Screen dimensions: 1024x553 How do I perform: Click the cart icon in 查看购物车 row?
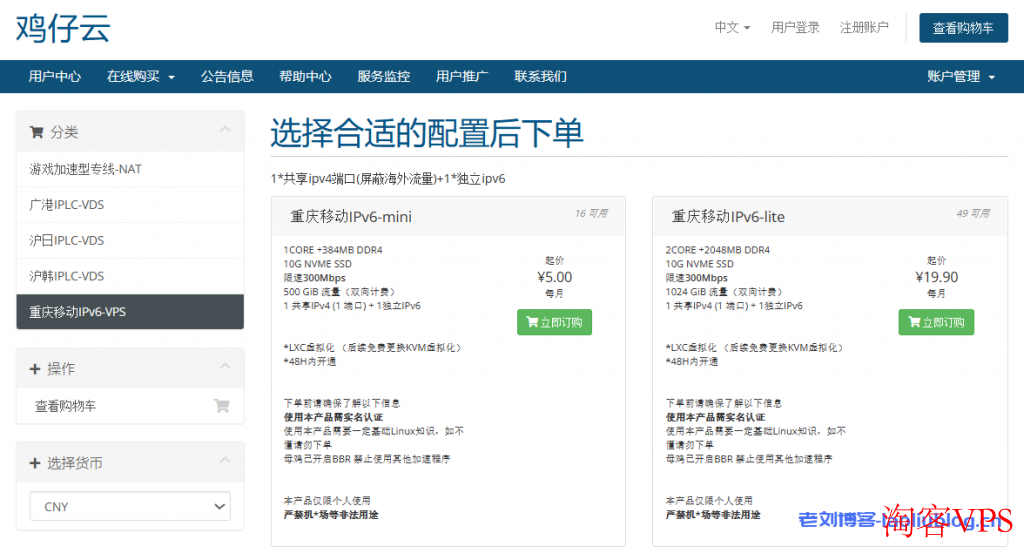(x=222, y=406)
